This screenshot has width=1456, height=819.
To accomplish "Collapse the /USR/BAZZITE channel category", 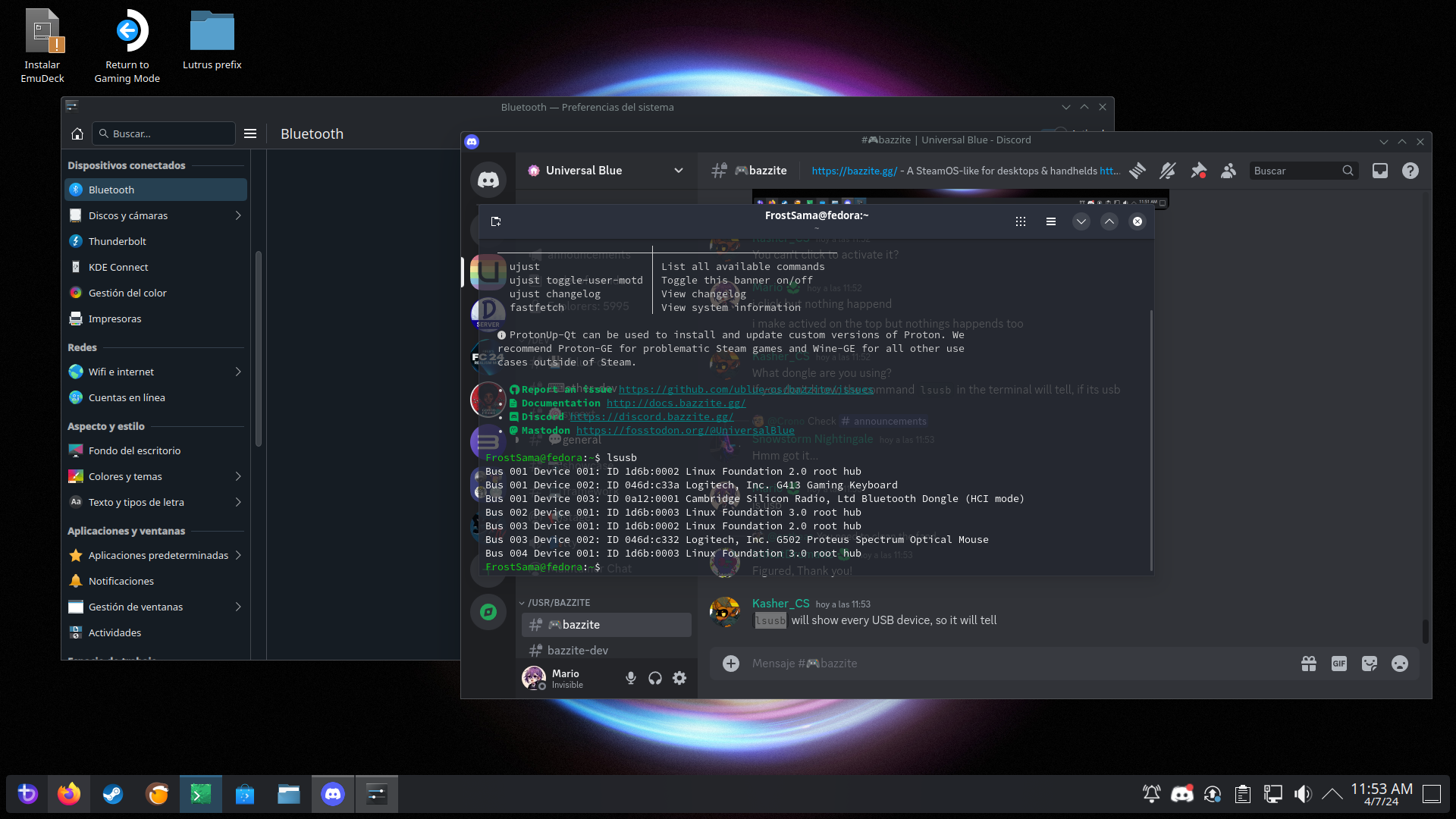I will click(x=558, y=603).
